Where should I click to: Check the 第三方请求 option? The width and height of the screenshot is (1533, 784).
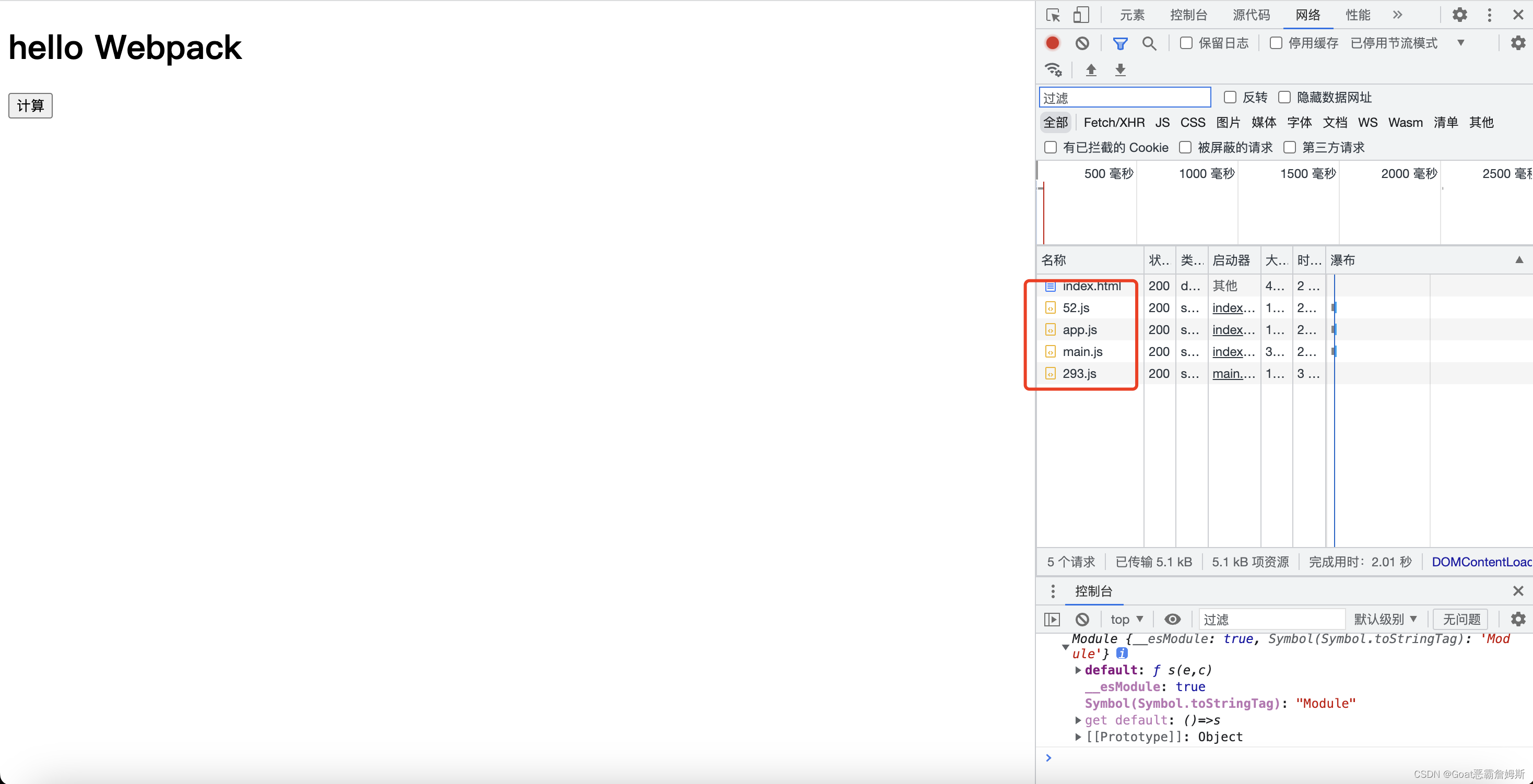tap(1289, 147)
